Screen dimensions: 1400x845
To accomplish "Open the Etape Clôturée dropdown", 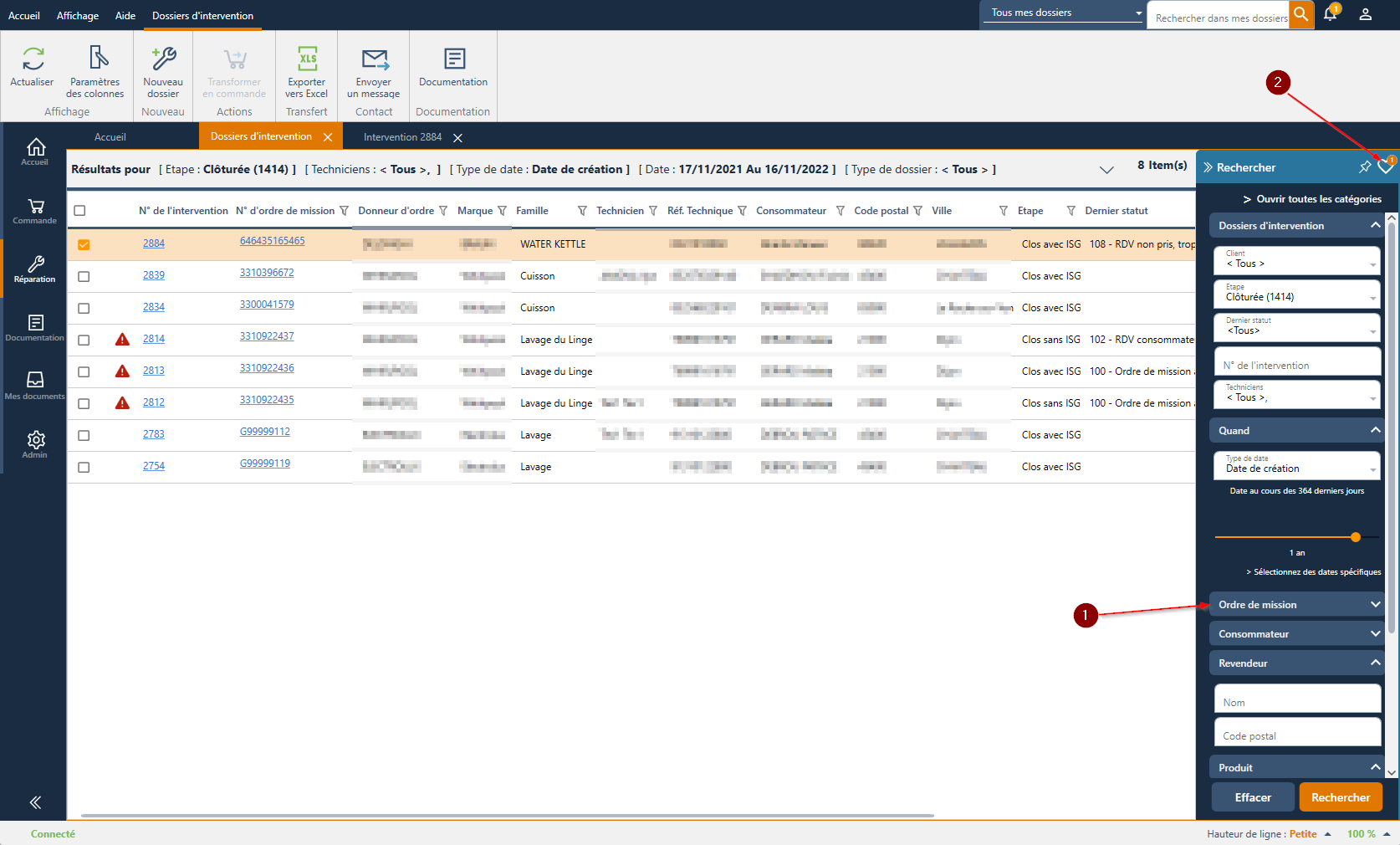I will (x=1297, y=294).
